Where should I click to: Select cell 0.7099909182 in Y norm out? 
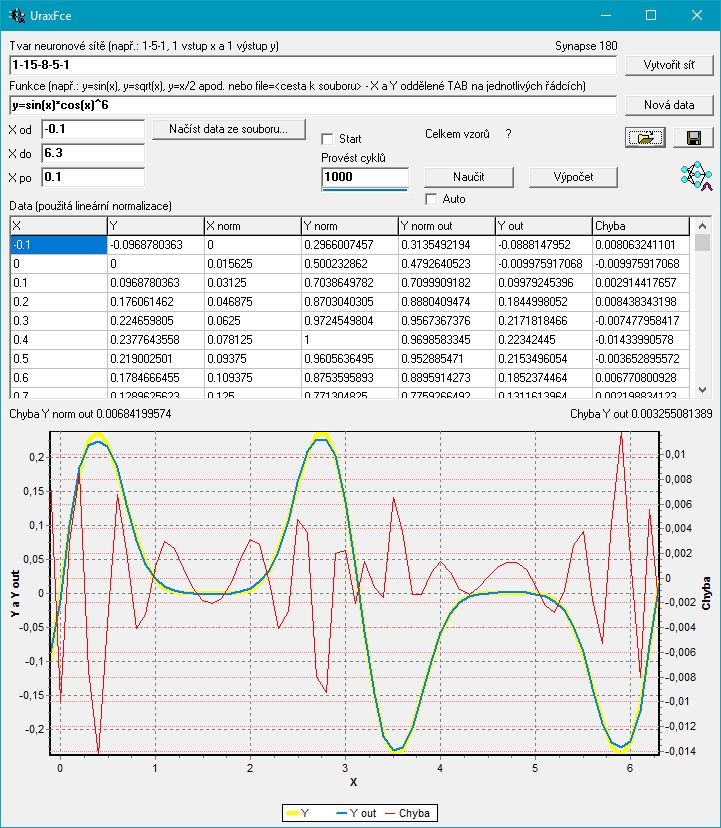coord(447,283)
